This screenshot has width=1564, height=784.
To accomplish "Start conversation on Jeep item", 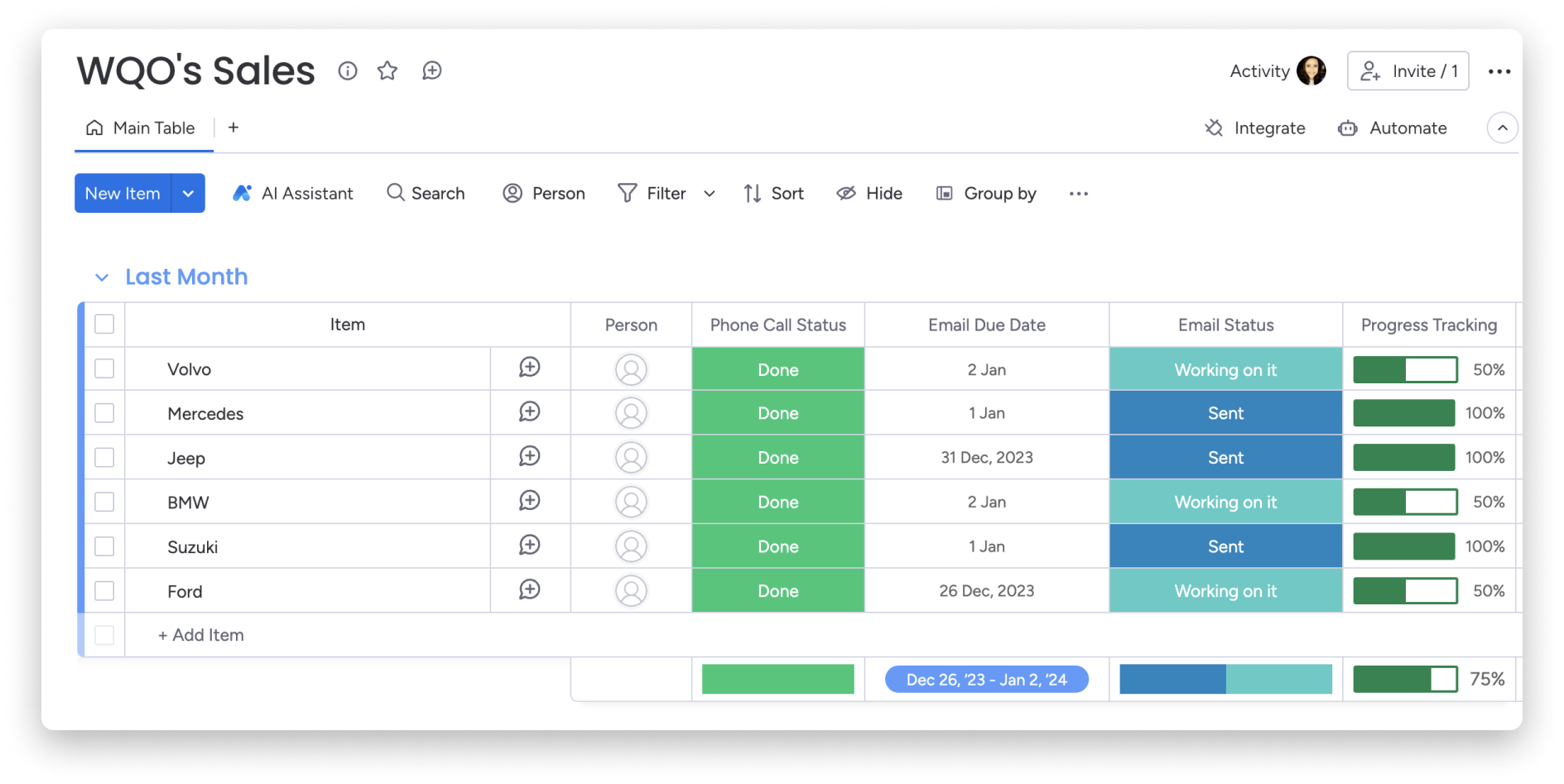I will pyautogui.click(x=530, y=457).
